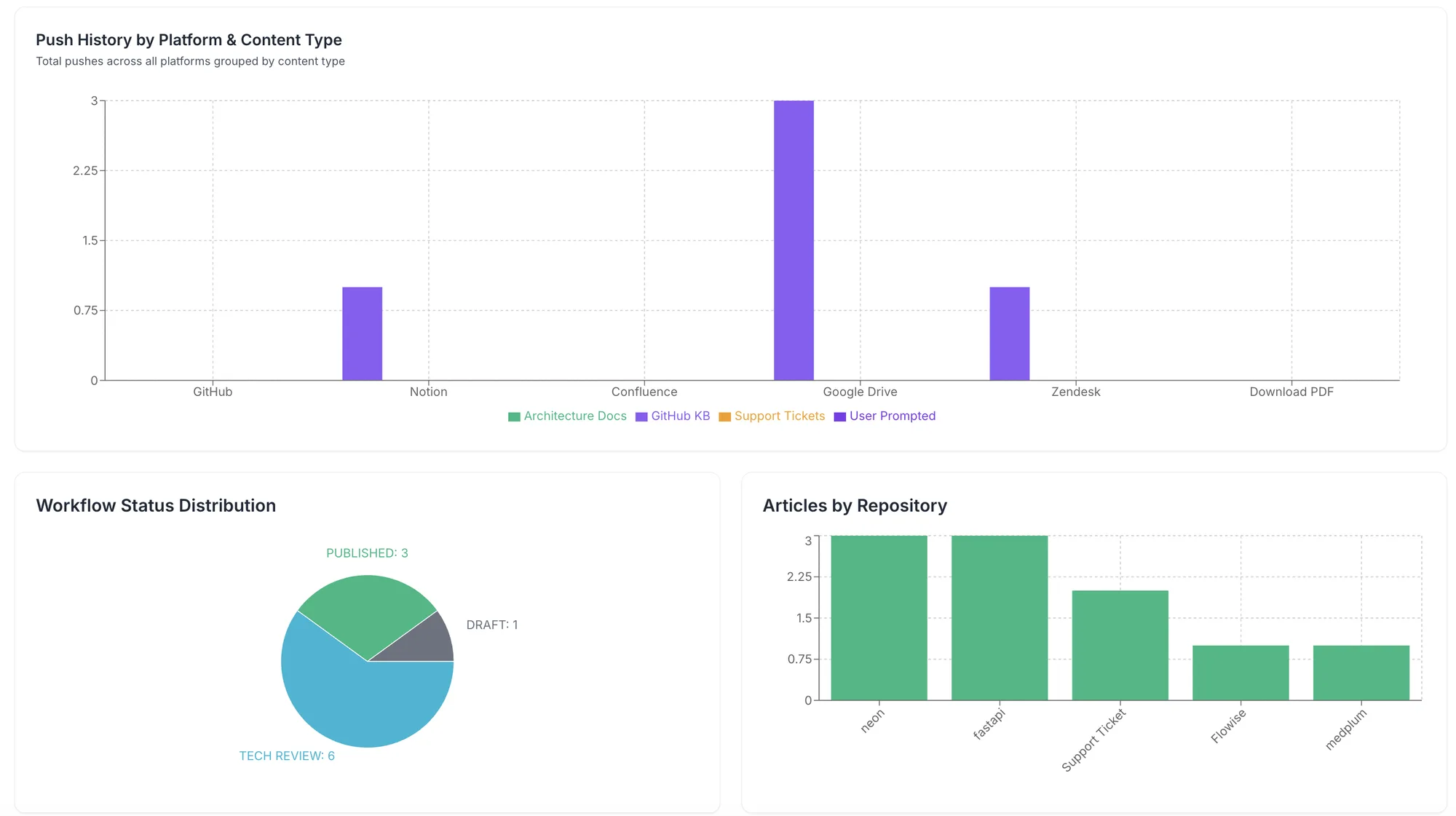Click the fastapi x-axis label
Screen dimensions: 1456x816
click(x=989, y=724)
